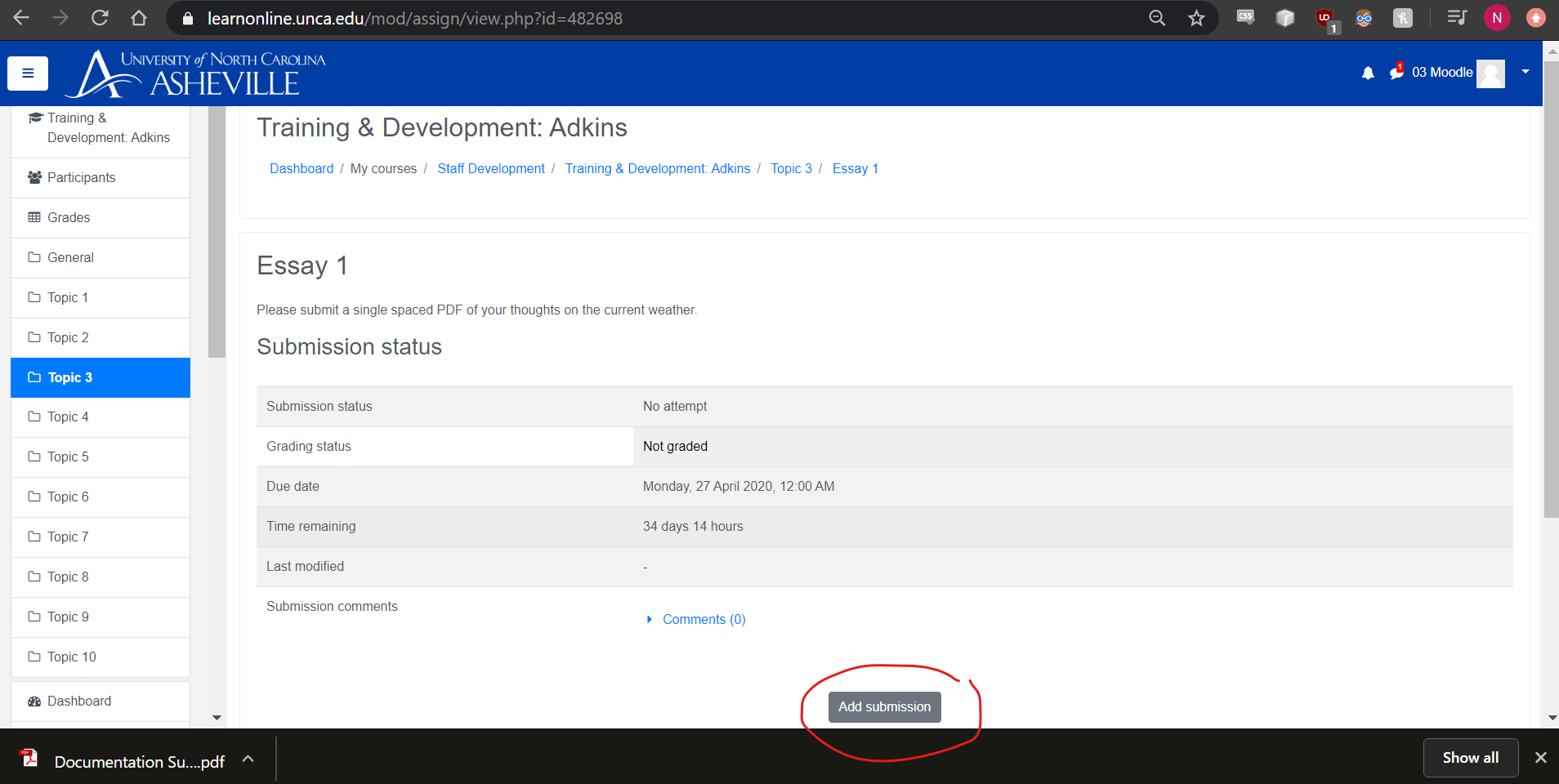Image resolution: width=1559 pixels, height=784 pixels.
Task: Open download options chevron for Documentation PDF
Action: point(248,759)
